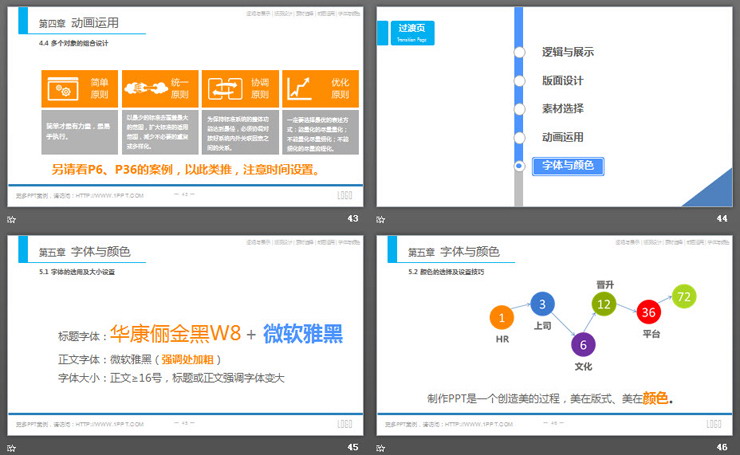This screenshot has height=455, width=740.
Task: Select slide 43 thumbnail about 动画运用
Action: (x=185, y=107)
